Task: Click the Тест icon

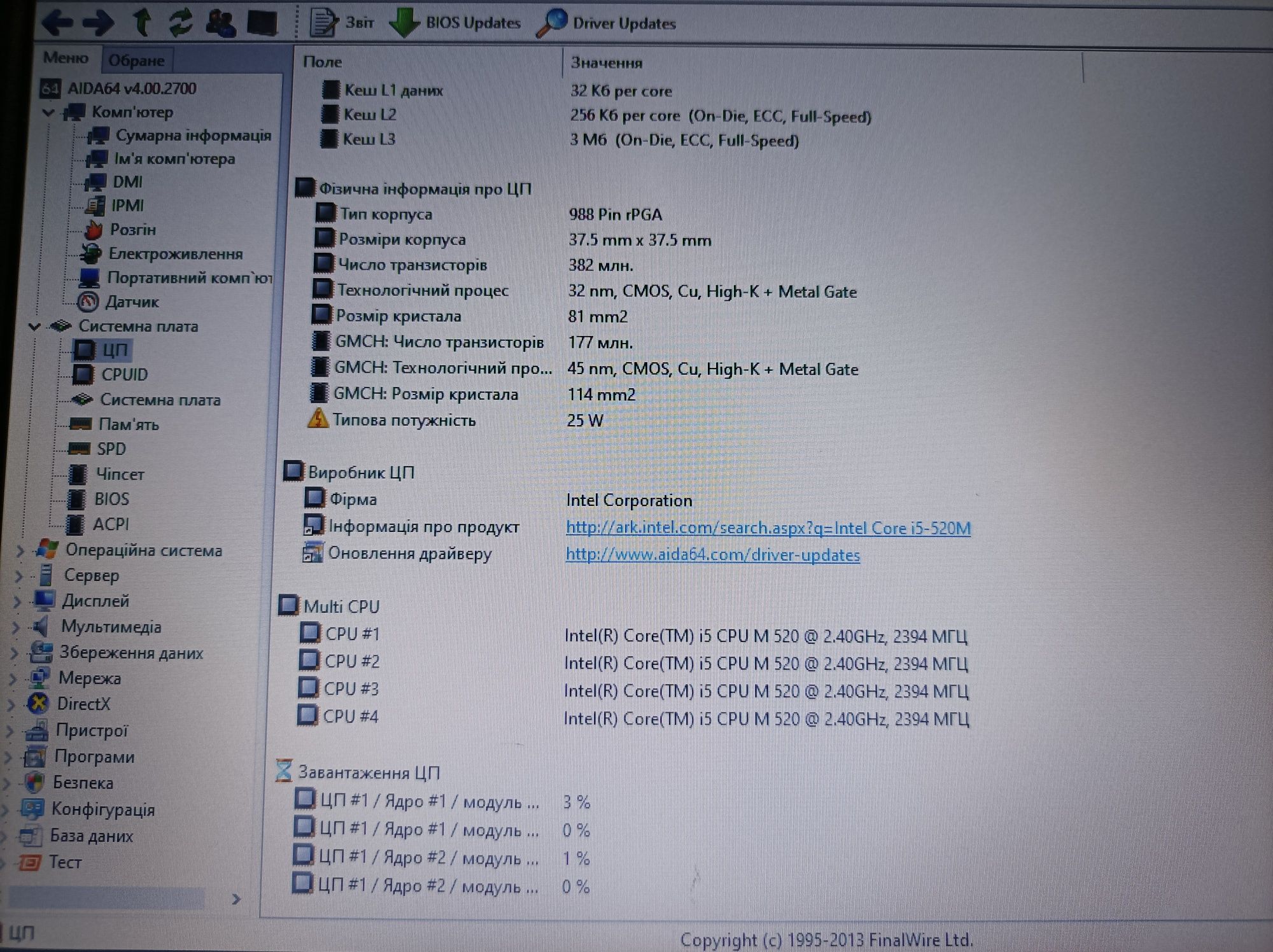Action: pyautogui.click(x=29, y=863)
